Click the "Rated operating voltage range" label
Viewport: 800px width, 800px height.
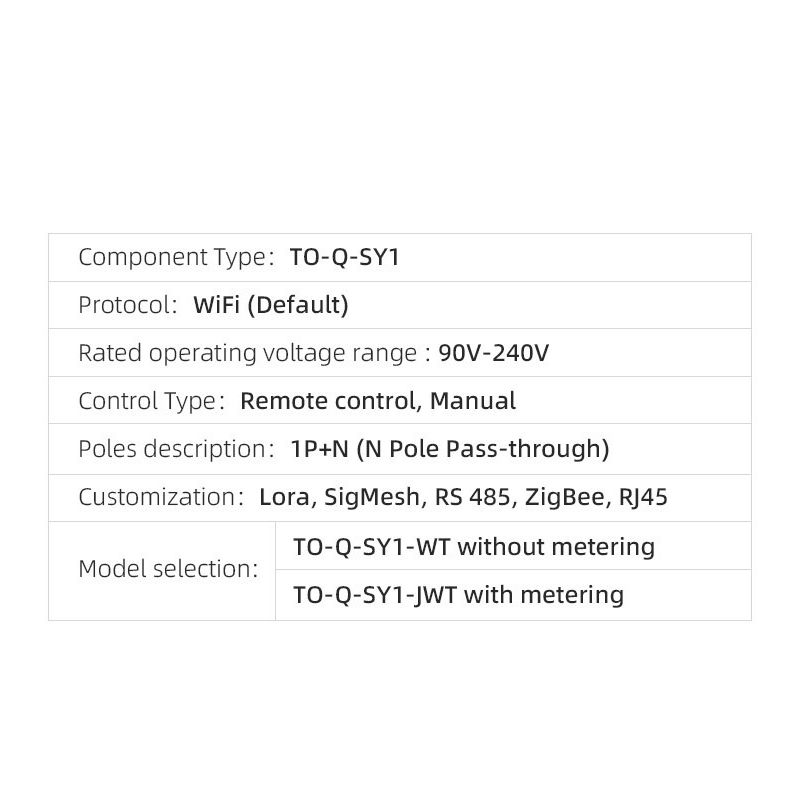[248, 353]
